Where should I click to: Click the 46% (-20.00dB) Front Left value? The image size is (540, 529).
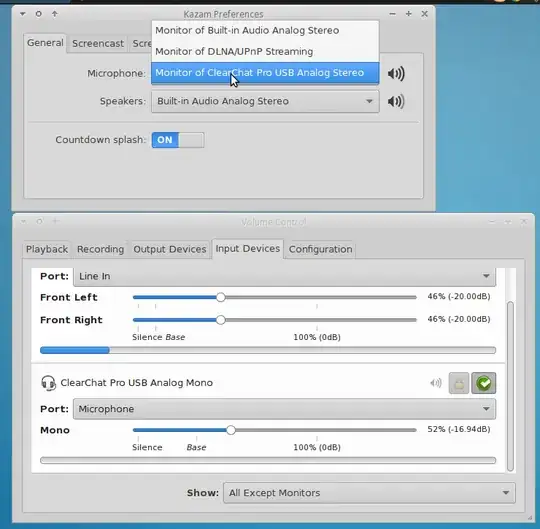(x=459, y=297)
